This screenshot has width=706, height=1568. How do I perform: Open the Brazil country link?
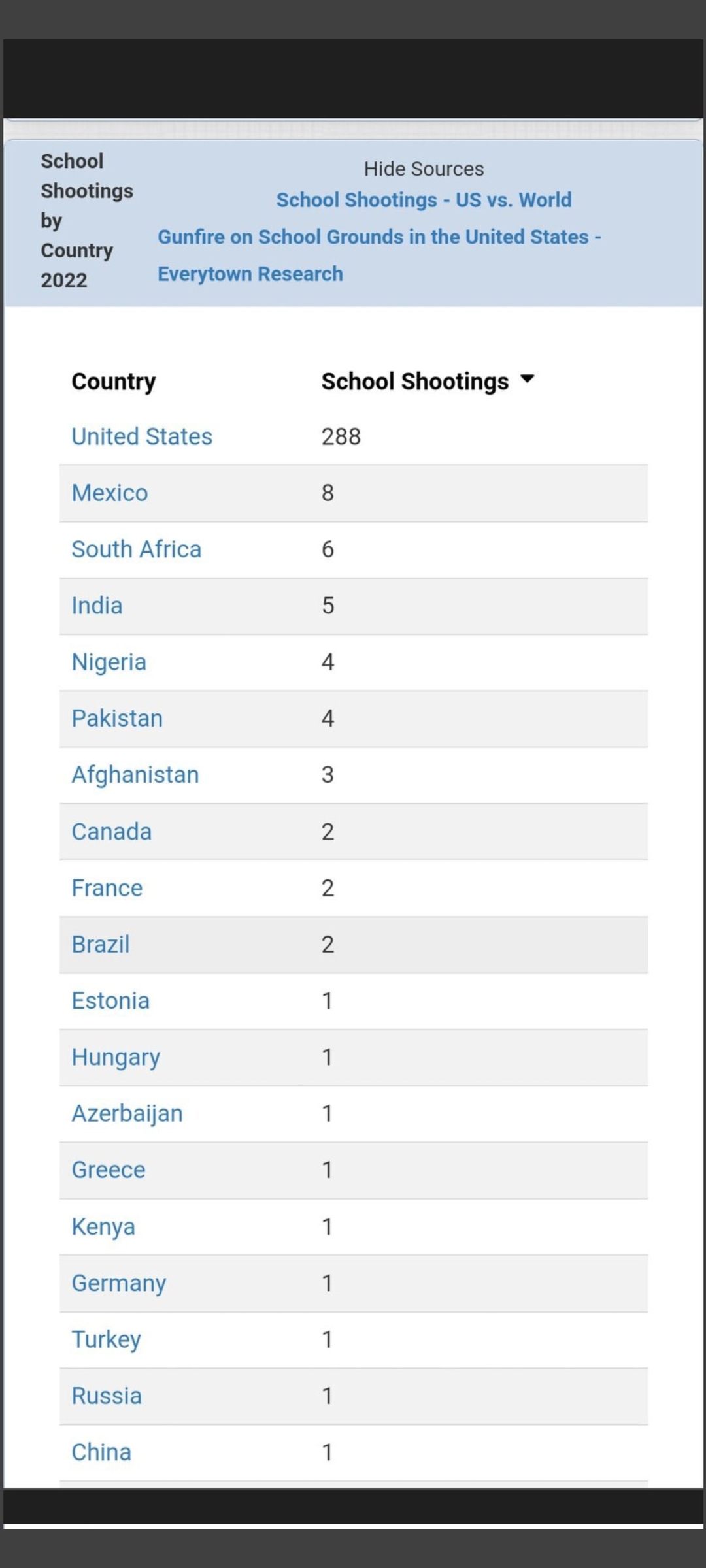101,944
